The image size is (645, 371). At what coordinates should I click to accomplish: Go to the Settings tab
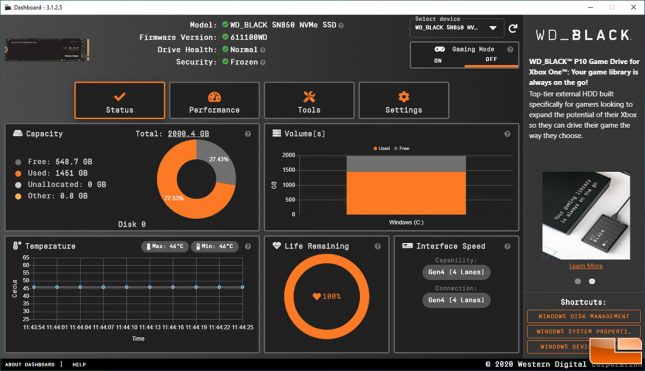(404, 100)
